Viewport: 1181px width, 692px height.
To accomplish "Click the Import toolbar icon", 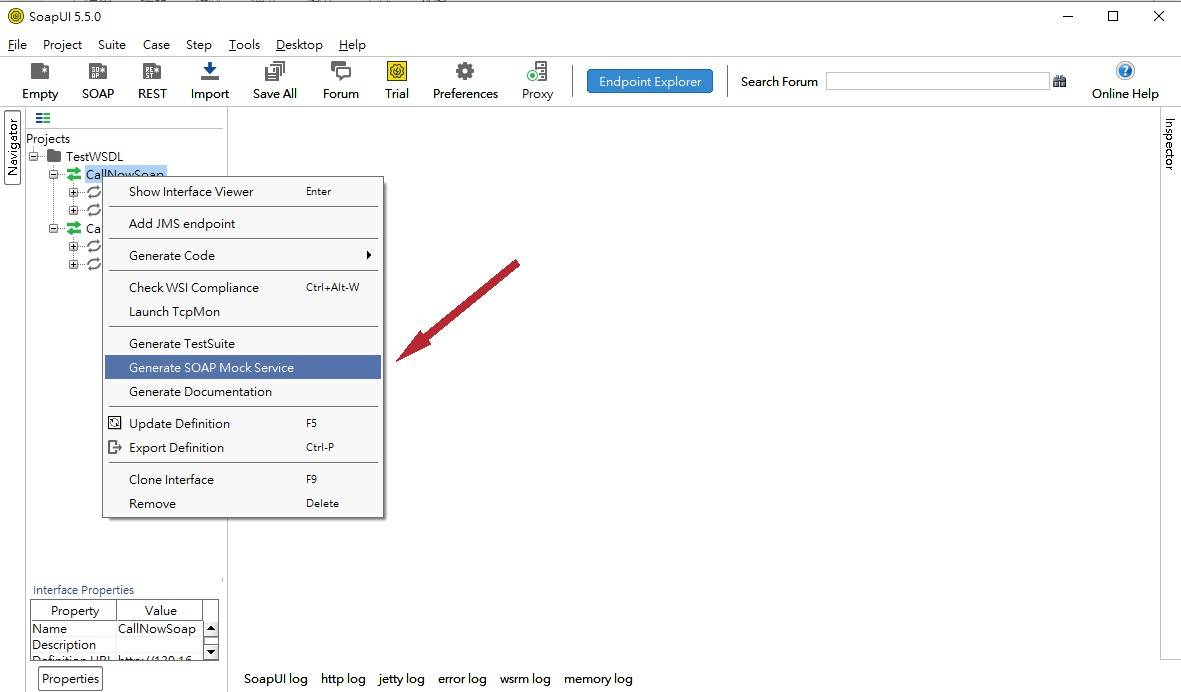I will (x=209, y=72).
